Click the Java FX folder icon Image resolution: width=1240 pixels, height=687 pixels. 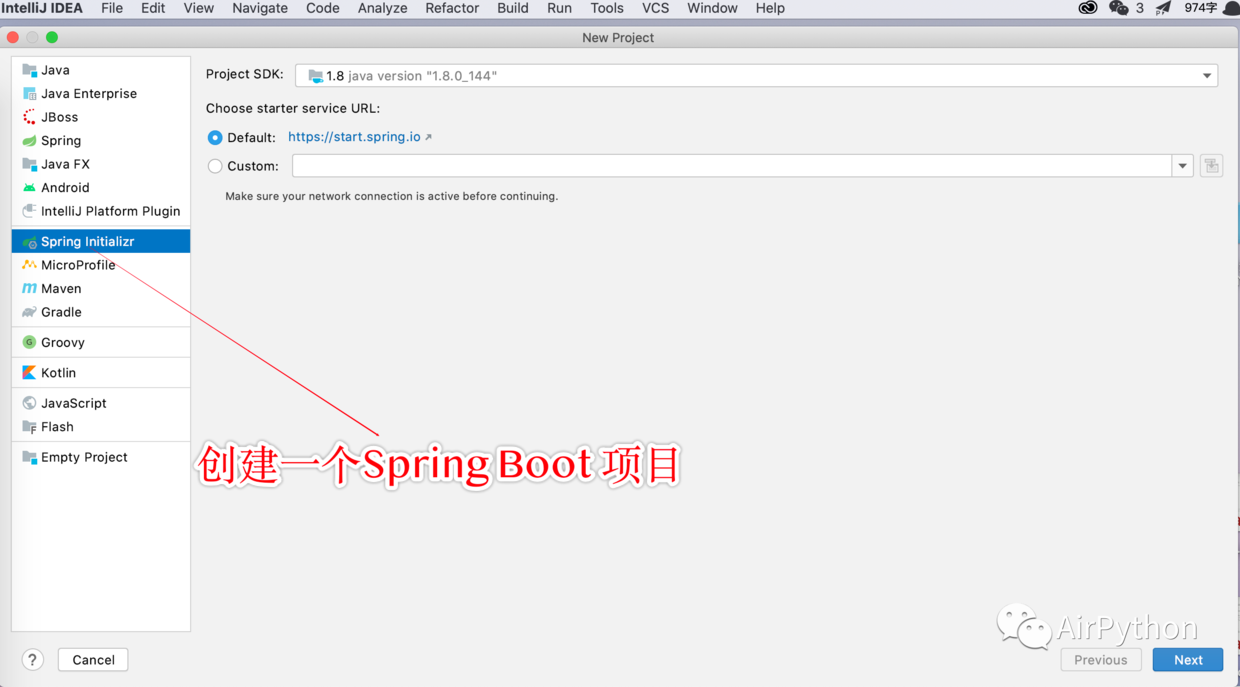tap(29, 164)
